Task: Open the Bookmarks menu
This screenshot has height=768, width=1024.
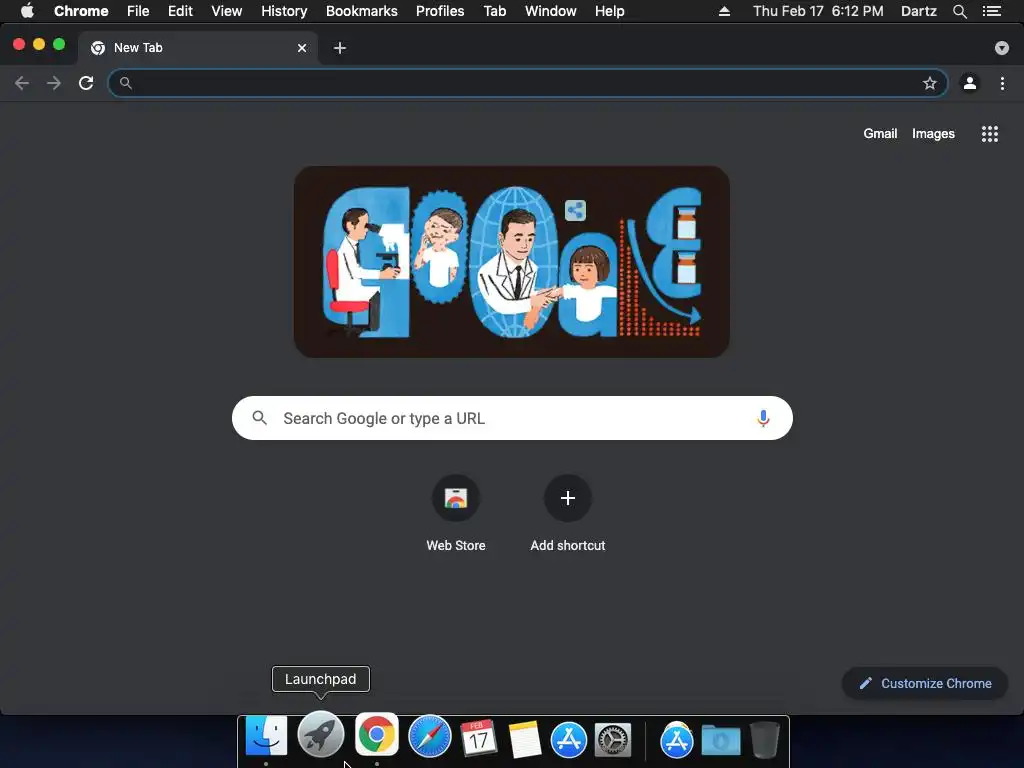Action: (x=362, y=11)
